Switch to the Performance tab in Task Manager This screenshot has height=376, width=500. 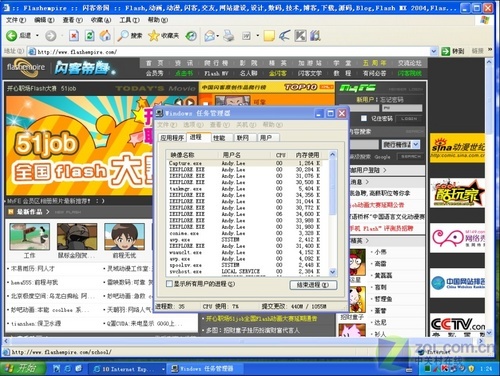click(x=219, y=138)
